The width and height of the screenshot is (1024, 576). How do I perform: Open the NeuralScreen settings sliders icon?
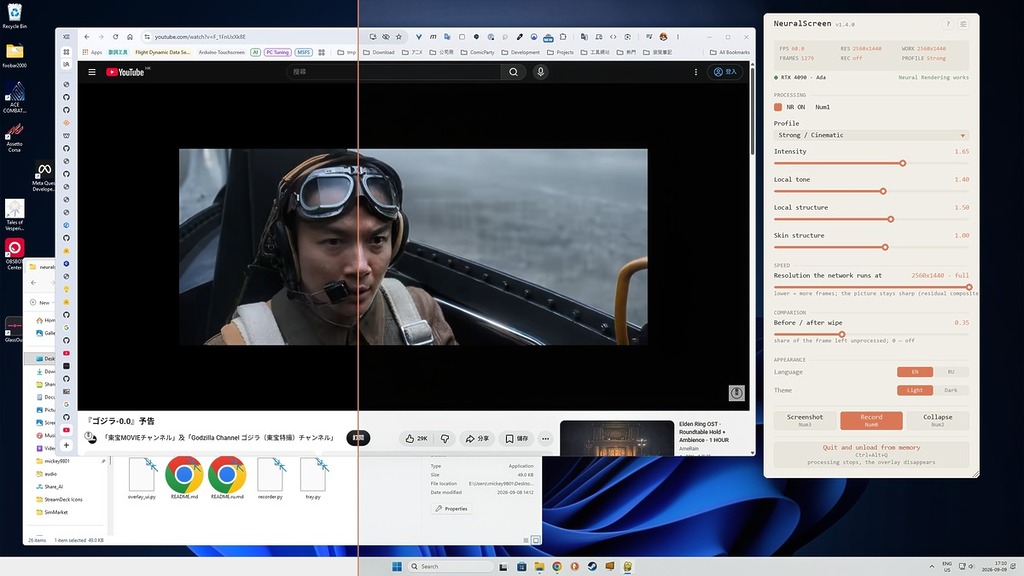click(x=963, y=24)
